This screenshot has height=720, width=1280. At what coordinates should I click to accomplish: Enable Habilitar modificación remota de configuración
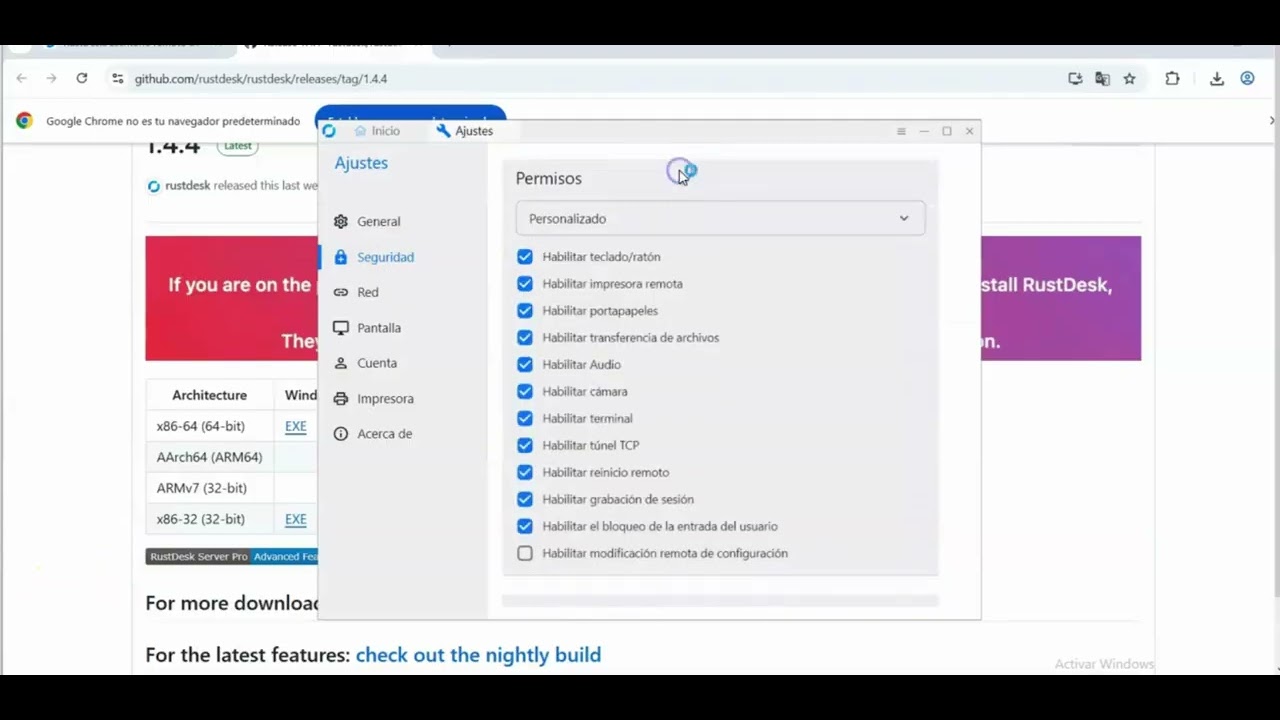tap(525, 554)
